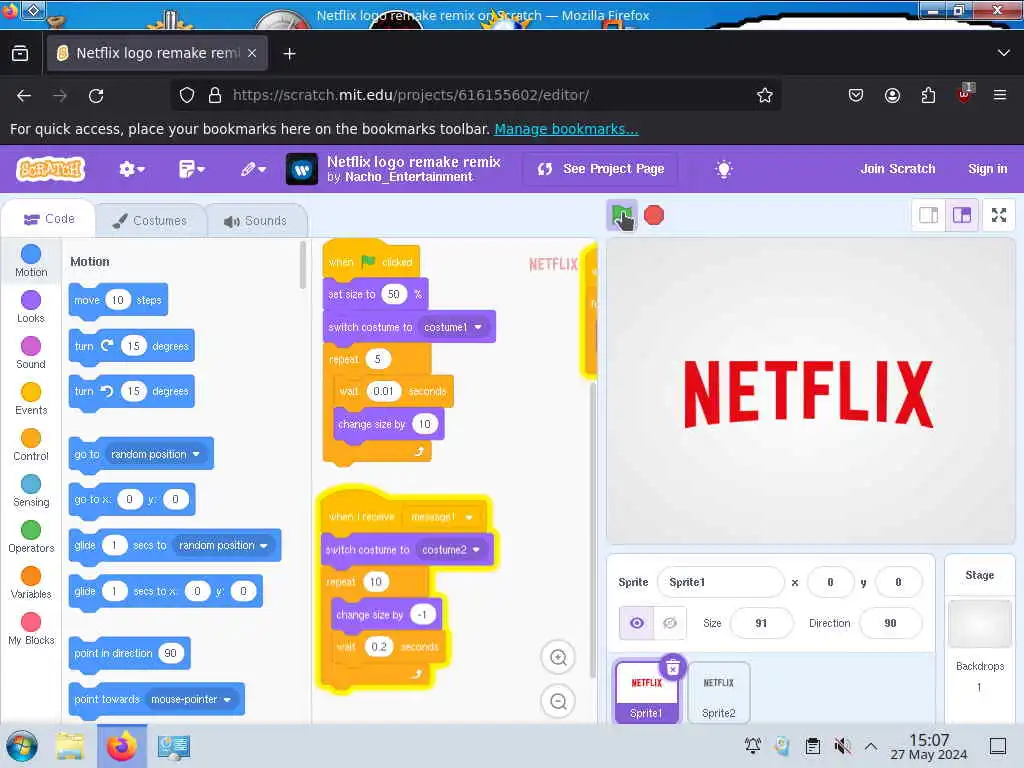
Task: Select the Sound block category
Action: tap(31, 353)
